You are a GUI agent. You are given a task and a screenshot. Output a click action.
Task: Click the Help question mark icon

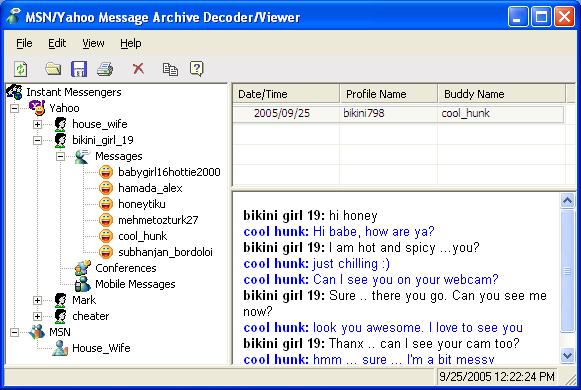(x=196, y=69)
